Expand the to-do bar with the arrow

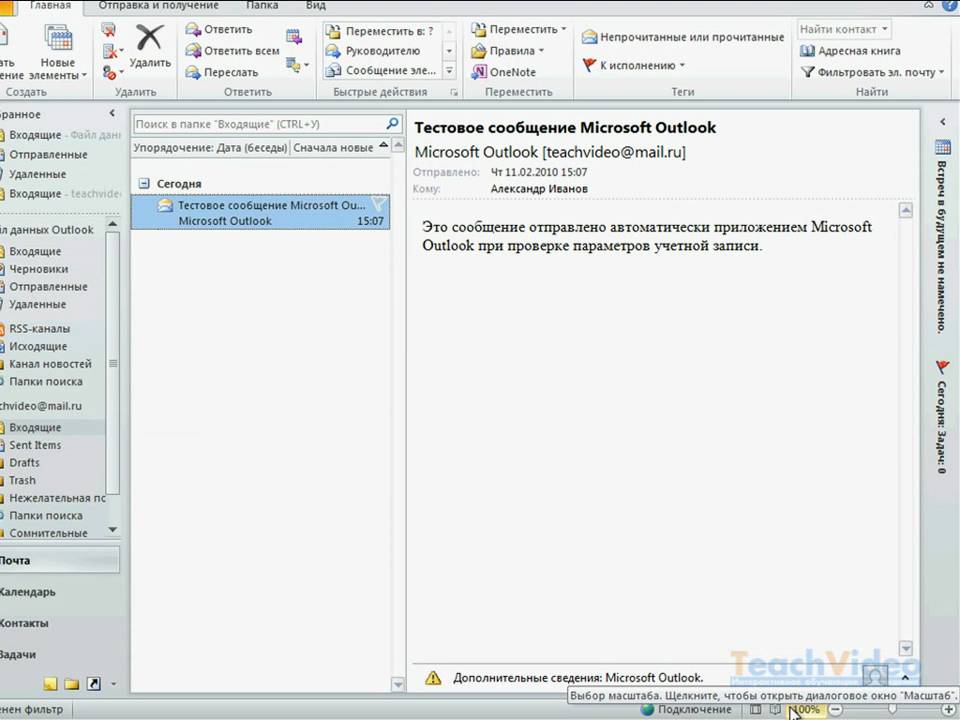(x=943, y=122)
